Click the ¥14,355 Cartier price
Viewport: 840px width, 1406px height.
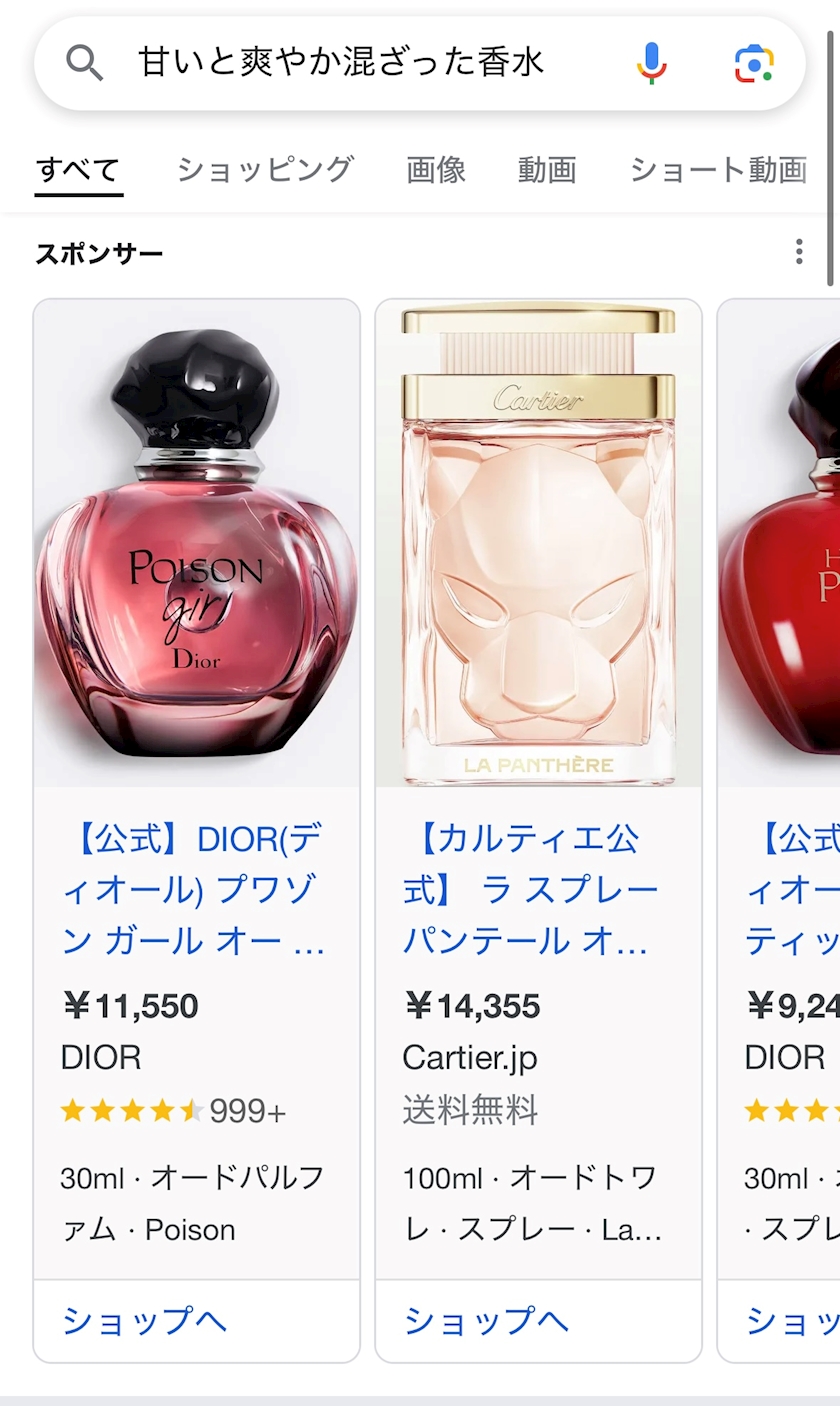click(x=472, y=1006)
